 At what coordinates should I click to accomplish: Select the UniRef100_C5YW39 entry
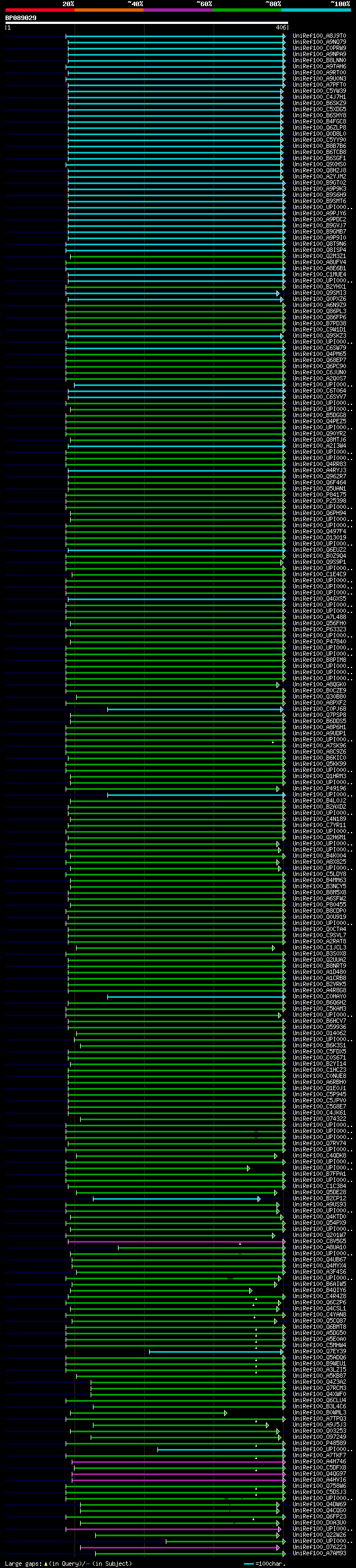(319, 91)
